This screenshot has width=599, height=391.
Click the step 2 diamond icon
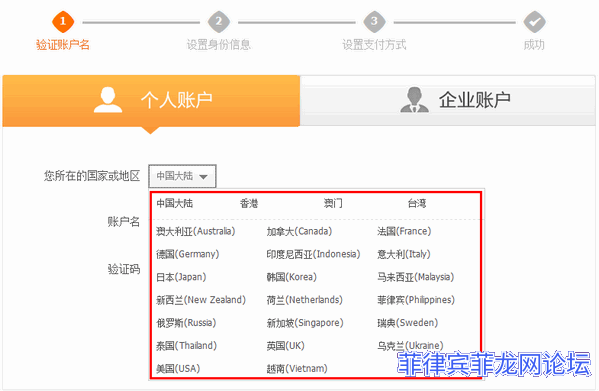click(219, 21)
